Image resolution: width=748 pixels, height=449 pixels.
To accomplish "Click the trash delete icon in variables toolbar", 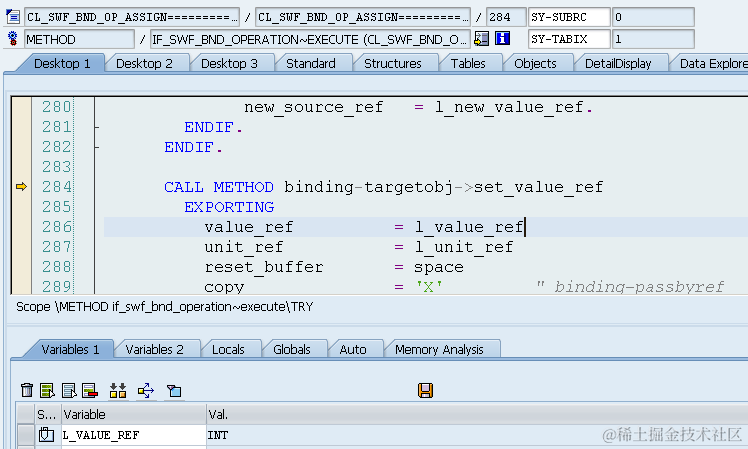I will [x=27, y=390].
